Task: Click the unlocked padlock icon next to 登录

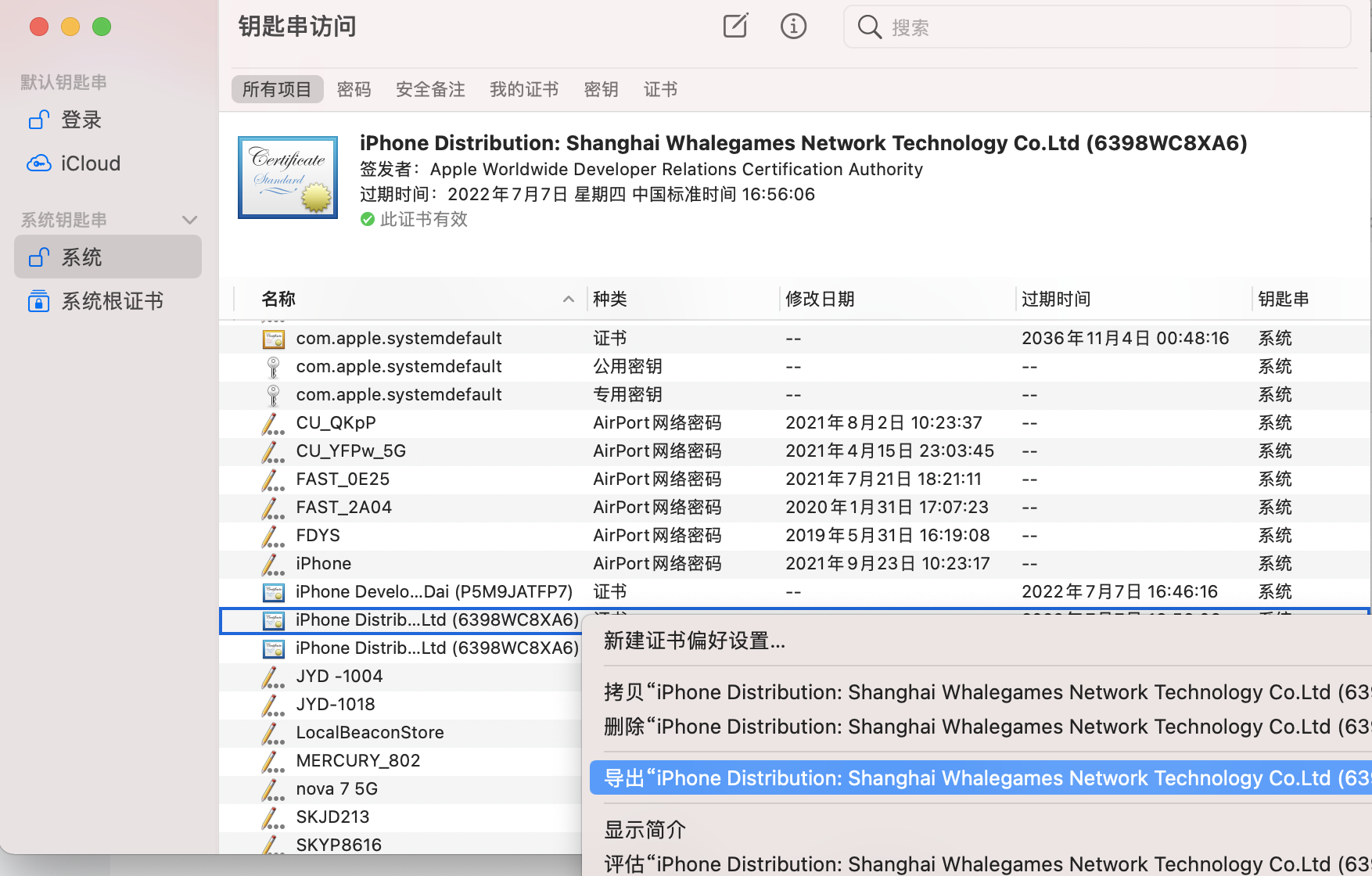Action: [x=39, y=120]
